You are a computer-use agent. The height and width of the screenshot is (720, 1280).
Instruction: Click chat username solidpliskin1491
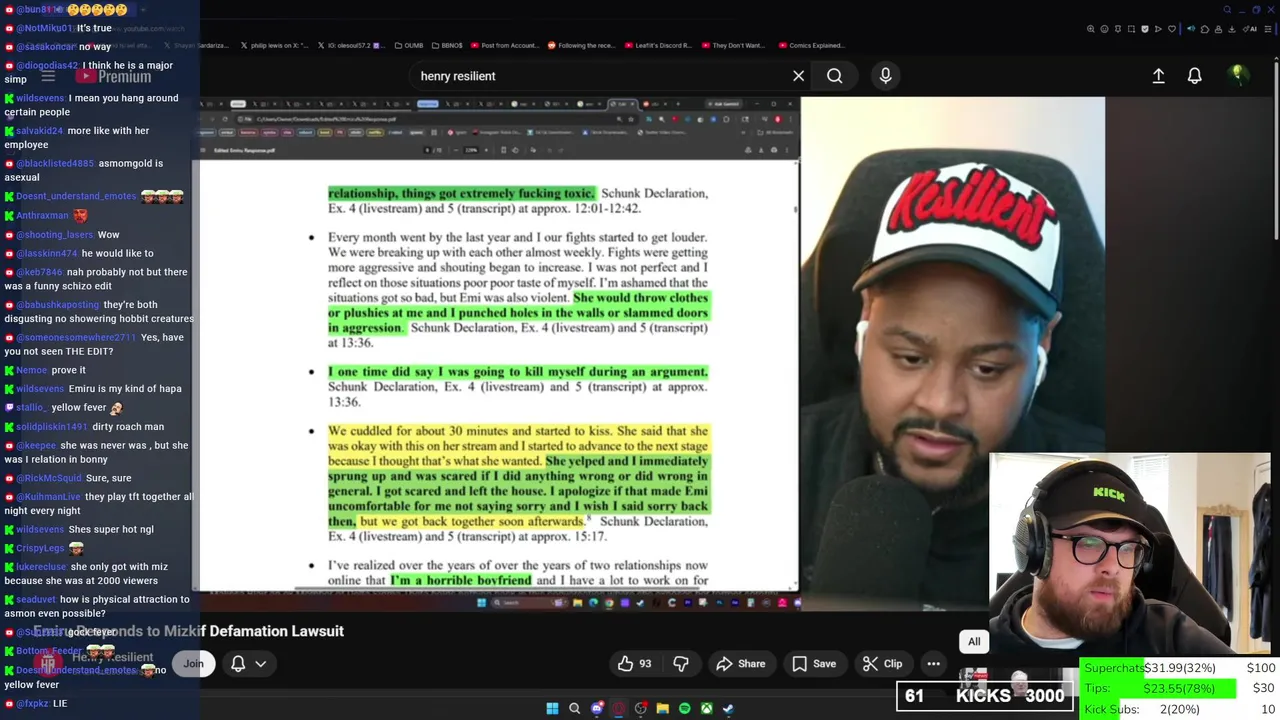(x=51, y=427)
